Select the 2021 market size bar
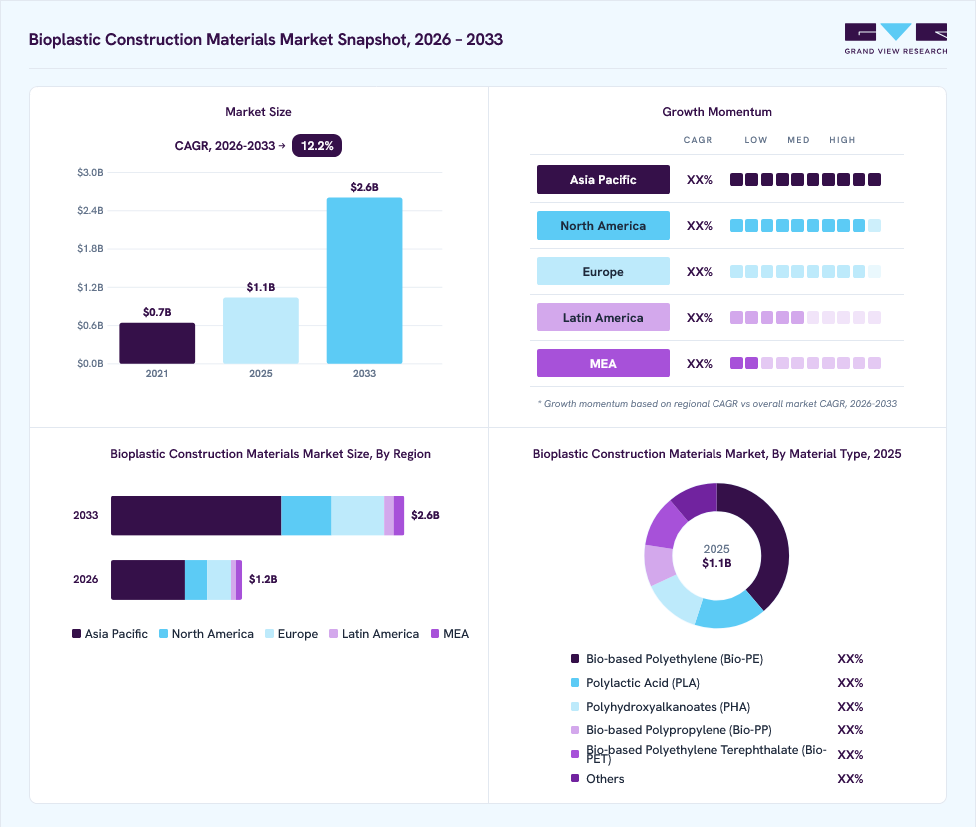This screenshot has width=976, height=828. 157,343
